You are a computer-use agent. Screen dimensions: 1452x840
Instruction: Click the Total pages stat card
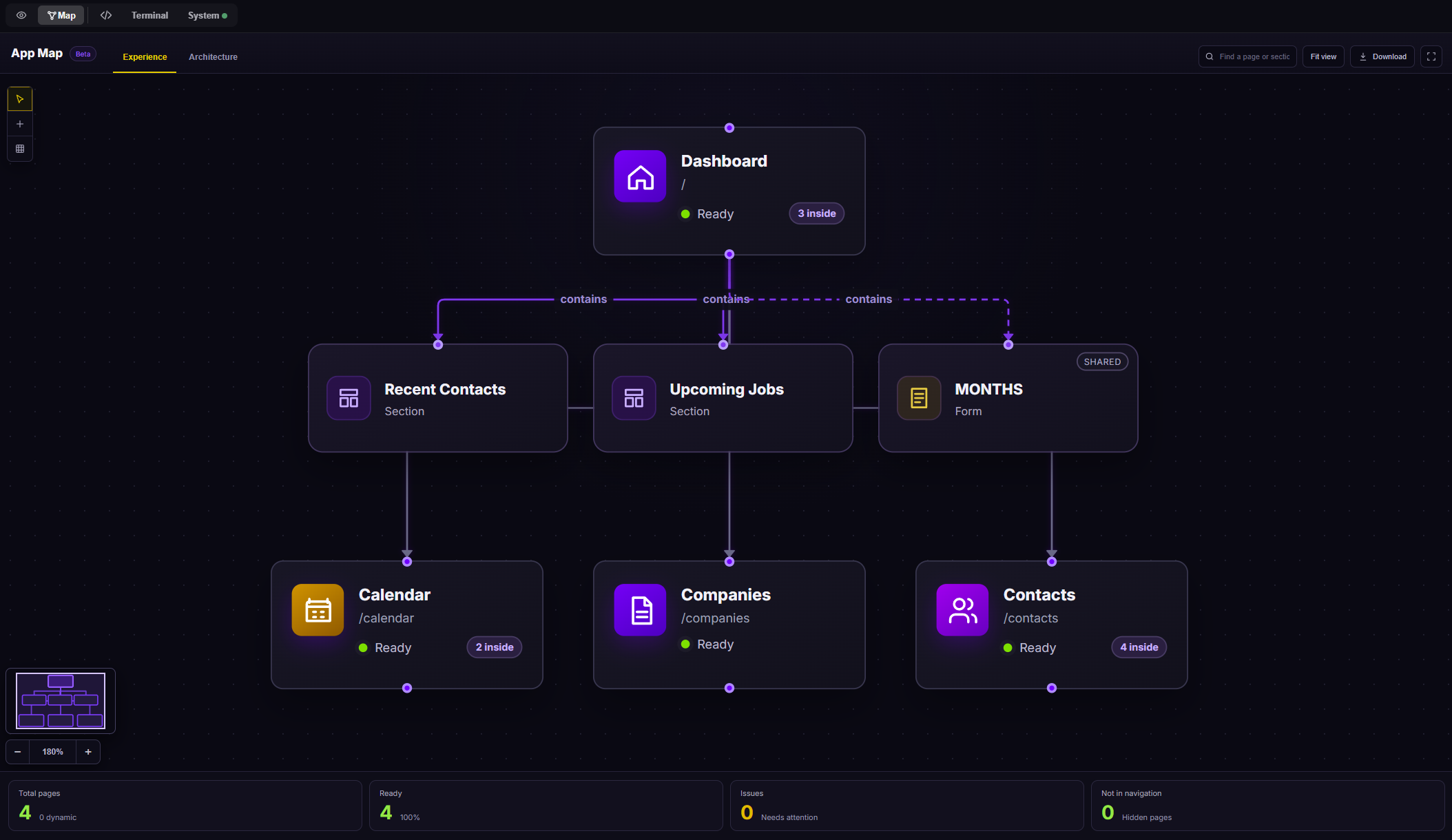pyautogui.click(x=185, y=806)
